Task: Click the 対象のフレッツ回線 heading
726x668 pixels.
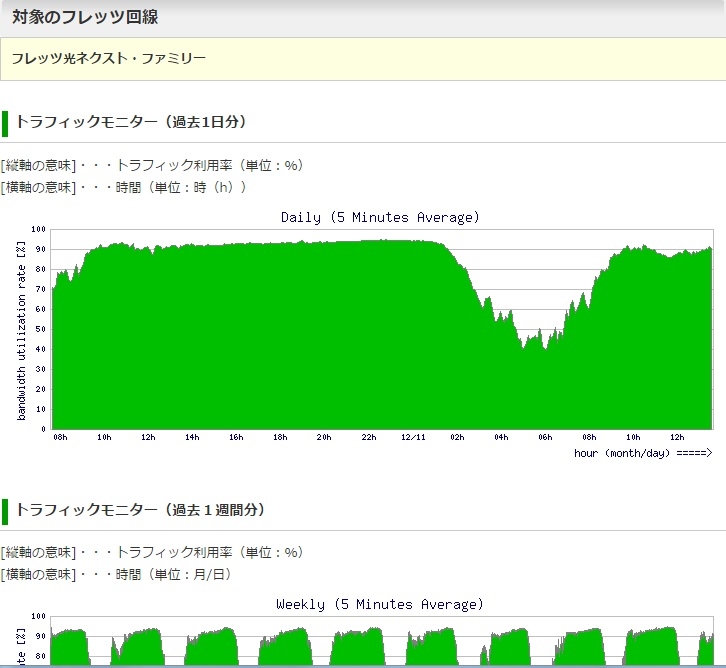Action: pos(85,17)
